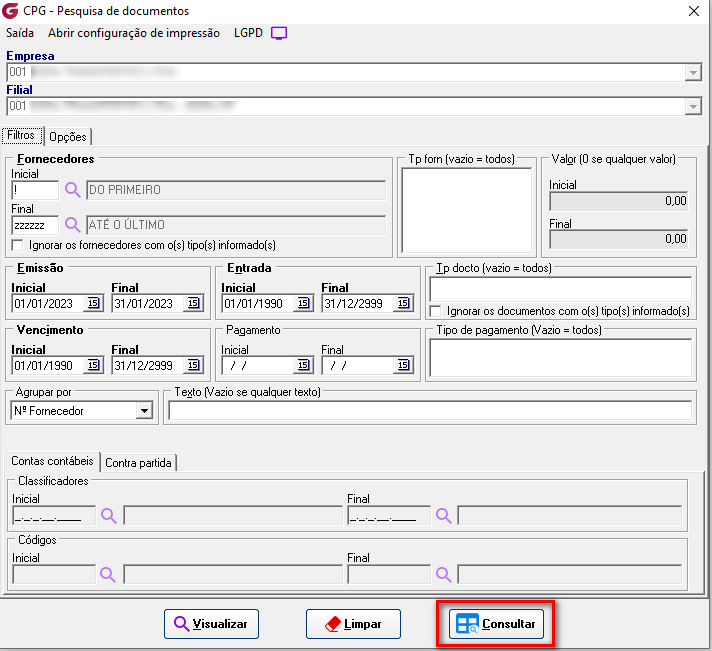Click the Vencimento Final date field
Image resolution: width=712 pixels, height=651 pixels.
148,365
